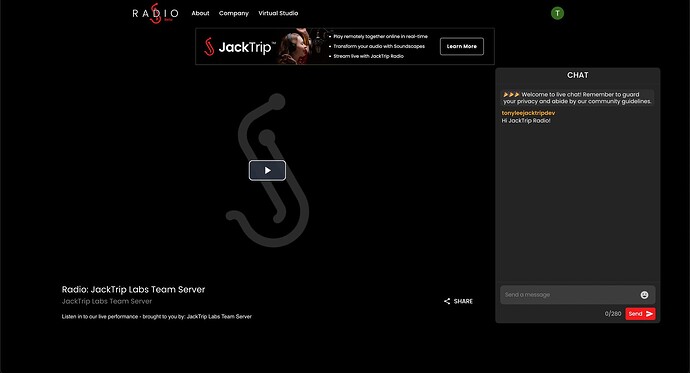Click Play remotely together online banner text

pos(380,37)
